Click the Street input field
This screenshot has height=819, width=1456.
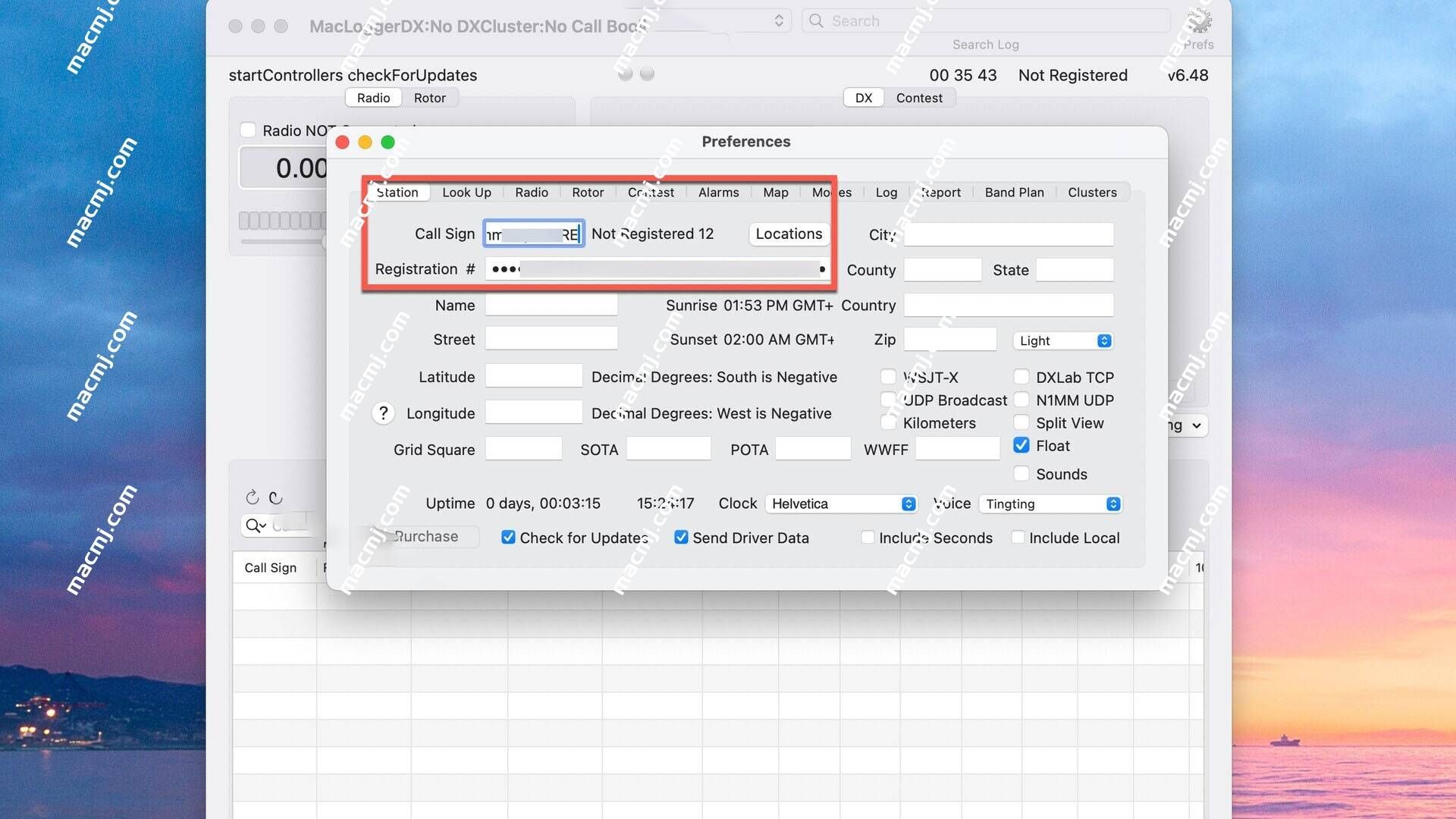551,339
